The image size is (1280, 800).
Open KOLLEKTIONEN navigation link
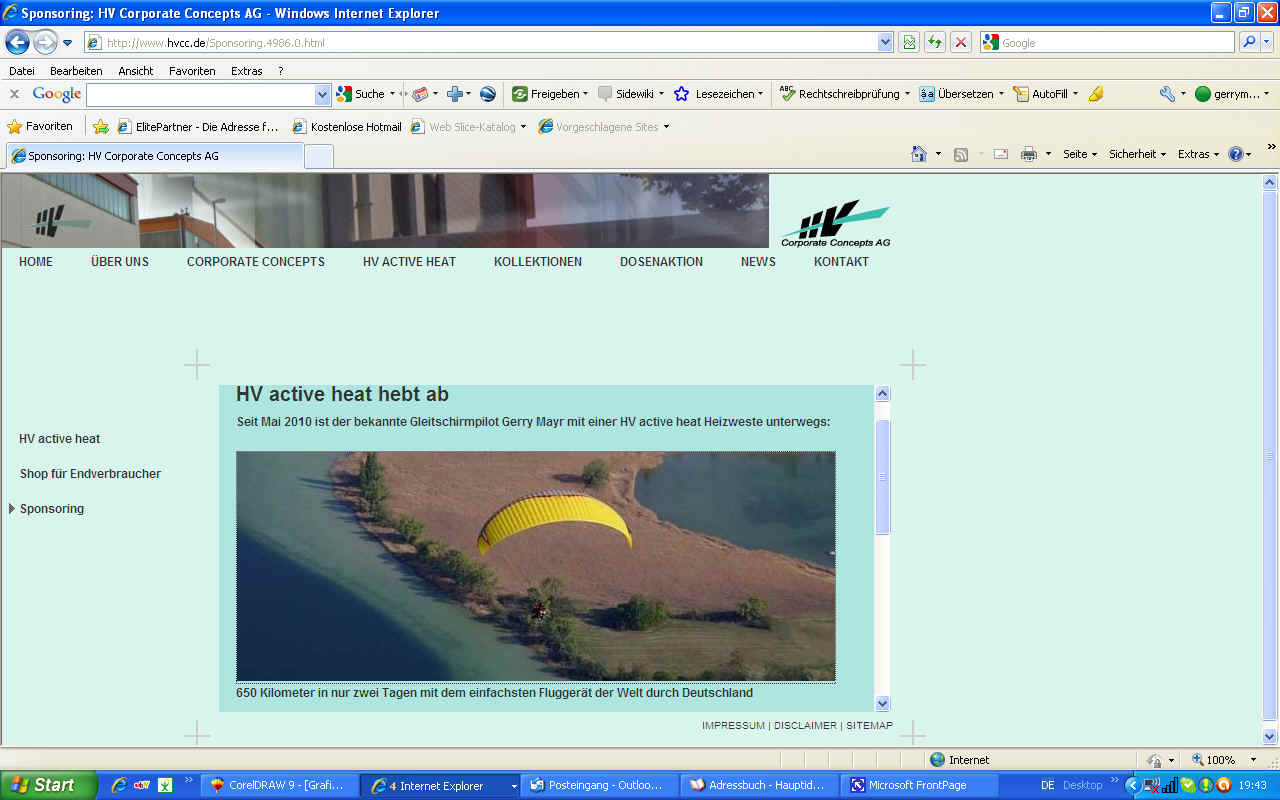coord(538,262)
